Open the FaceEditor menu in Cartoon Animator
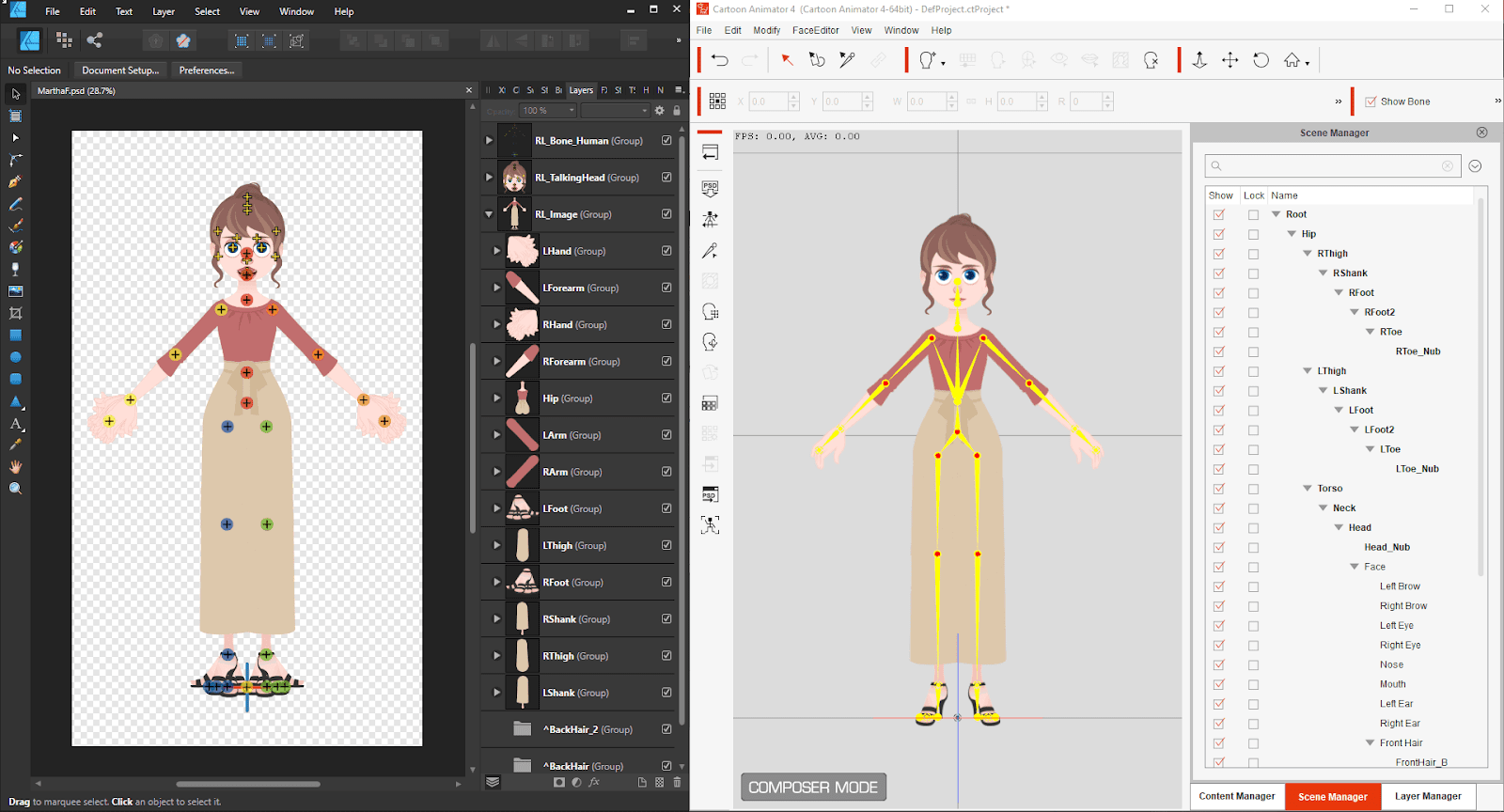This screenshot has height=812, width=1504. [816, 30]
